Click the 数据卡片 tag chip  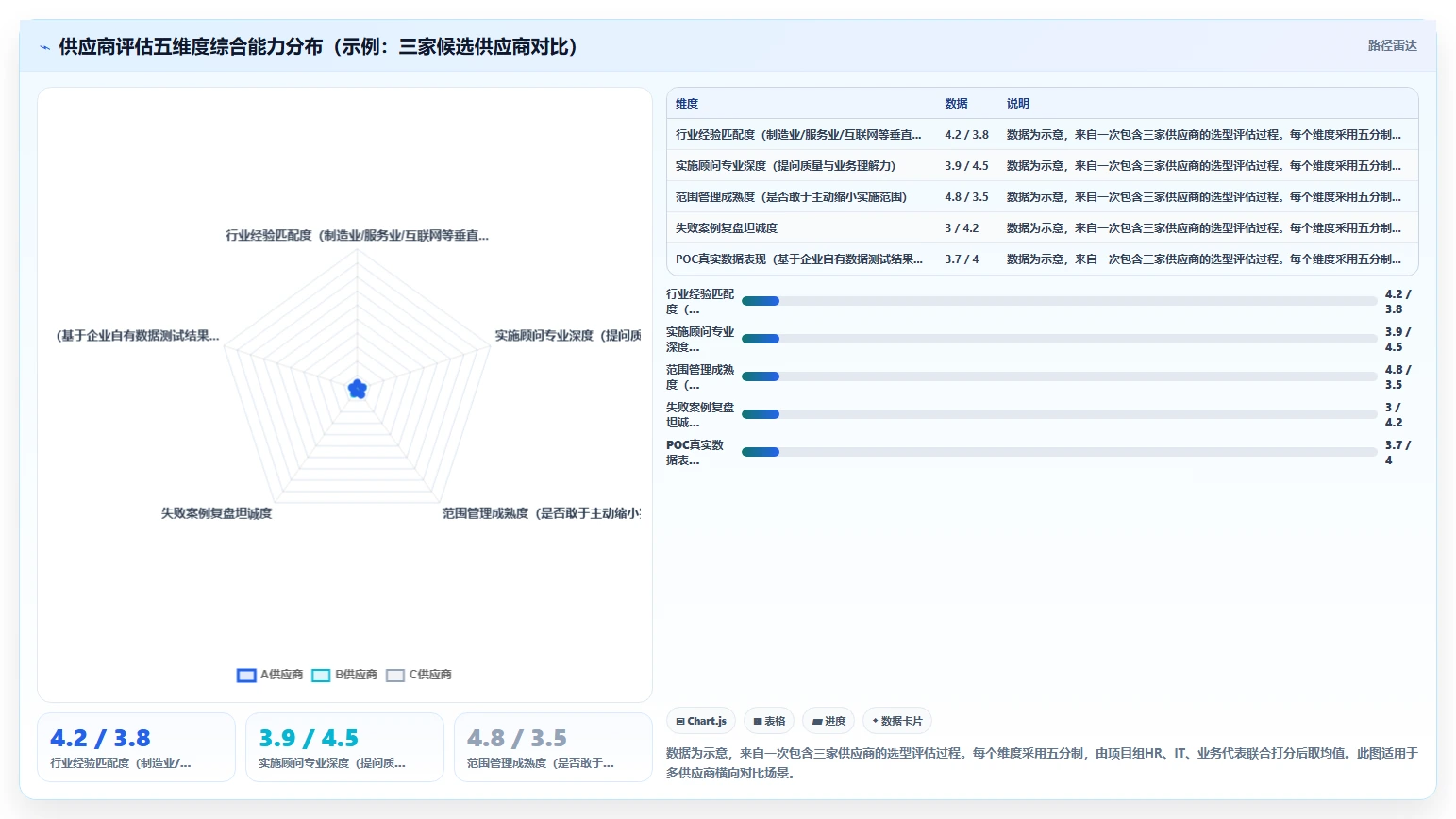[897, 721]
